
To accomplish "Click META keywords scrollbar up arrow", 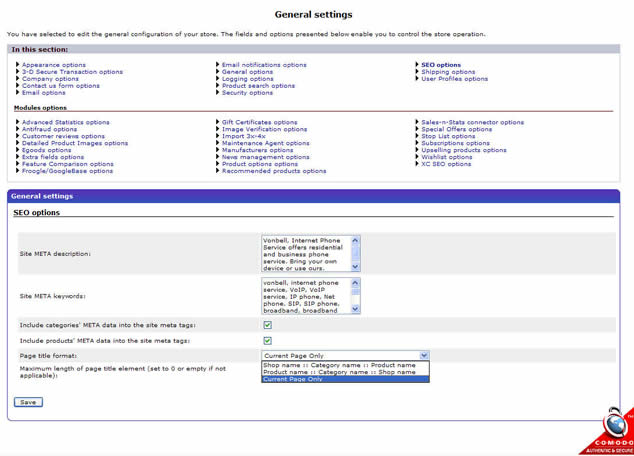I will coord(355,283).
